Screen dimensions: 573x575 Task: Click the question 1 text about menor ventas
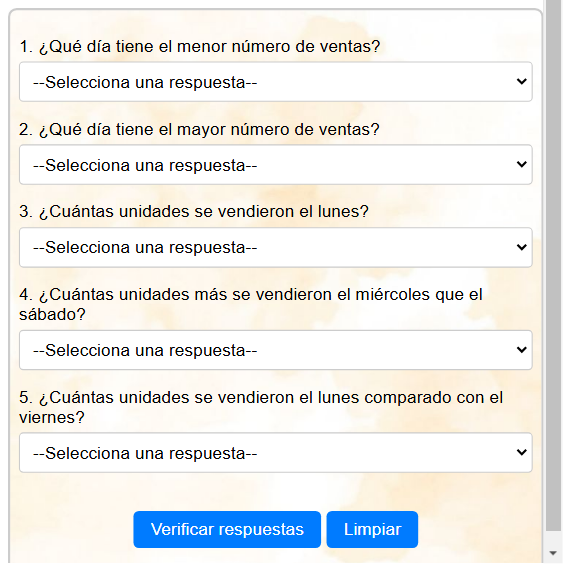[x=200, y=47]
